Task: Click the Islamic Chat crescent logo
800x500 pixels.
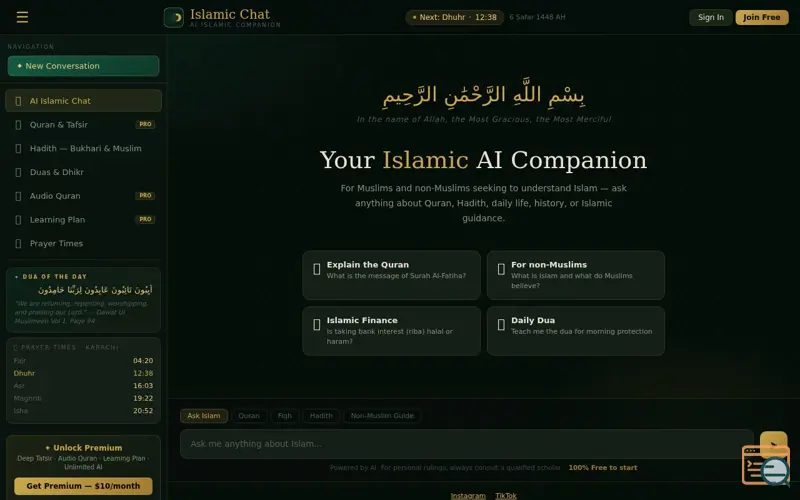Action: 173,17
